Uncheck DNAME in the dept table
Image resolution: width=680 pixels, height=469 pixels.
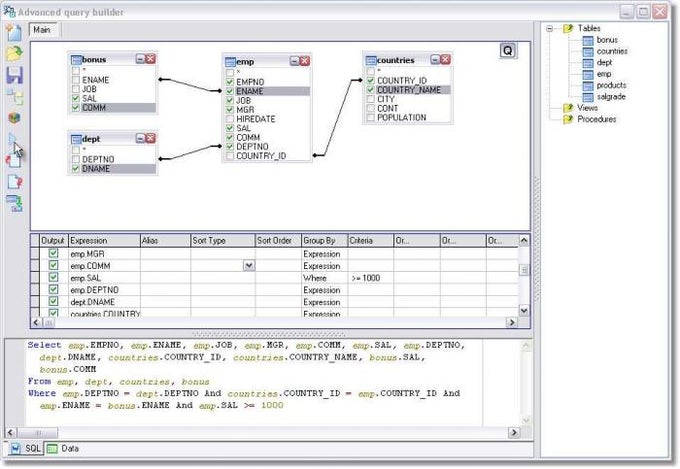tap(76, 168)
